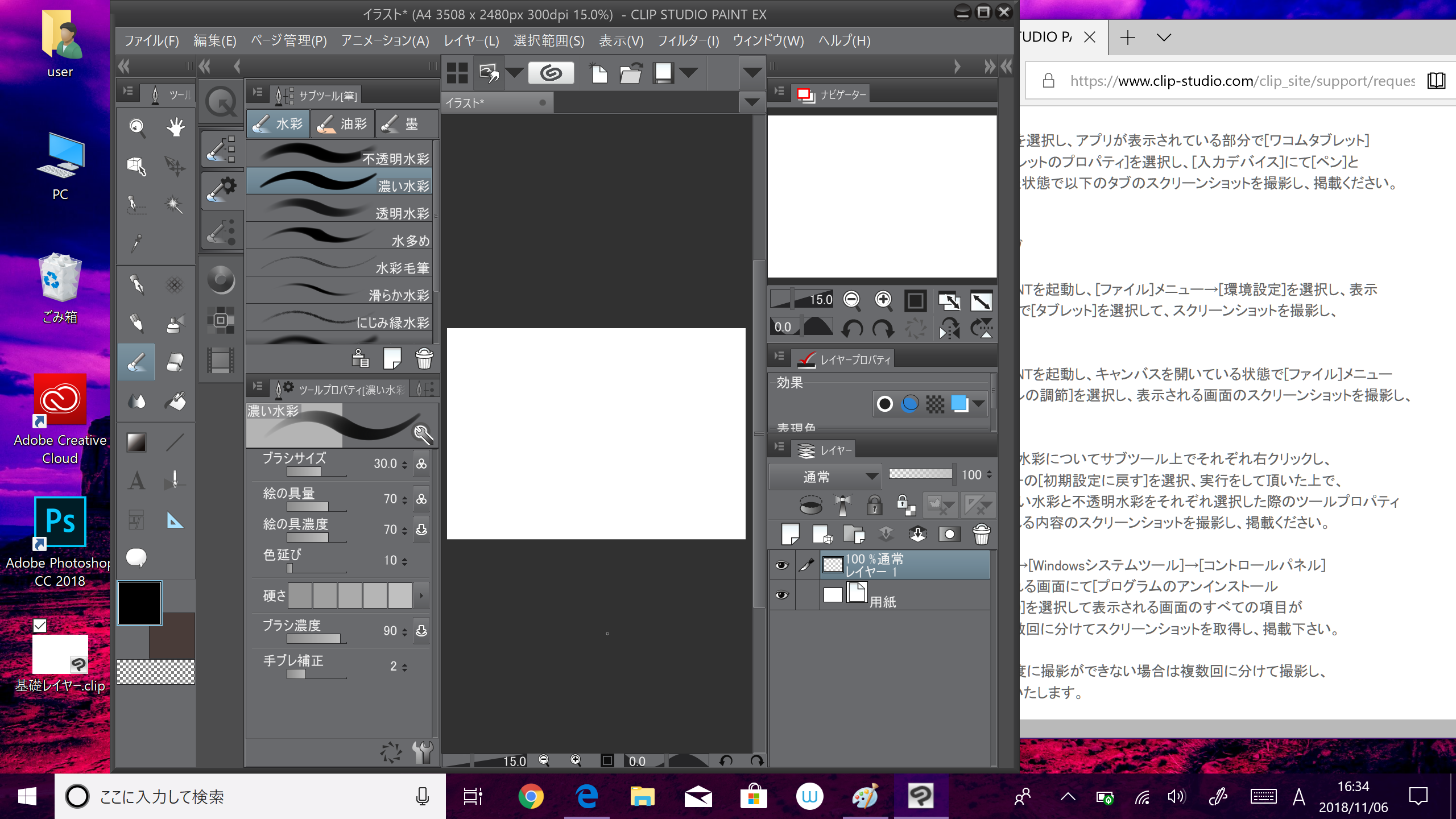Open the layer color dropdown arrow
This screenshot has height=819, width=1456.
(978, 404)
